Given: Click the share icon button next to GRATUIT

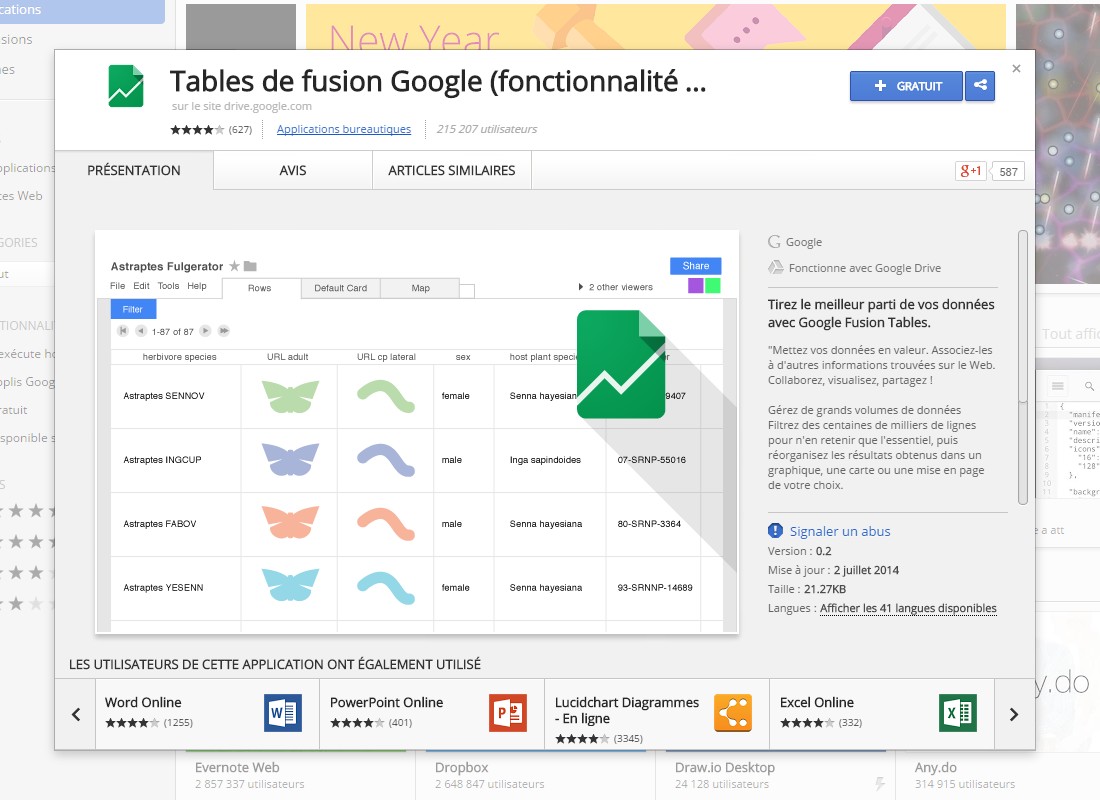Looking at the screenshot, I should [x=980, y=86].
